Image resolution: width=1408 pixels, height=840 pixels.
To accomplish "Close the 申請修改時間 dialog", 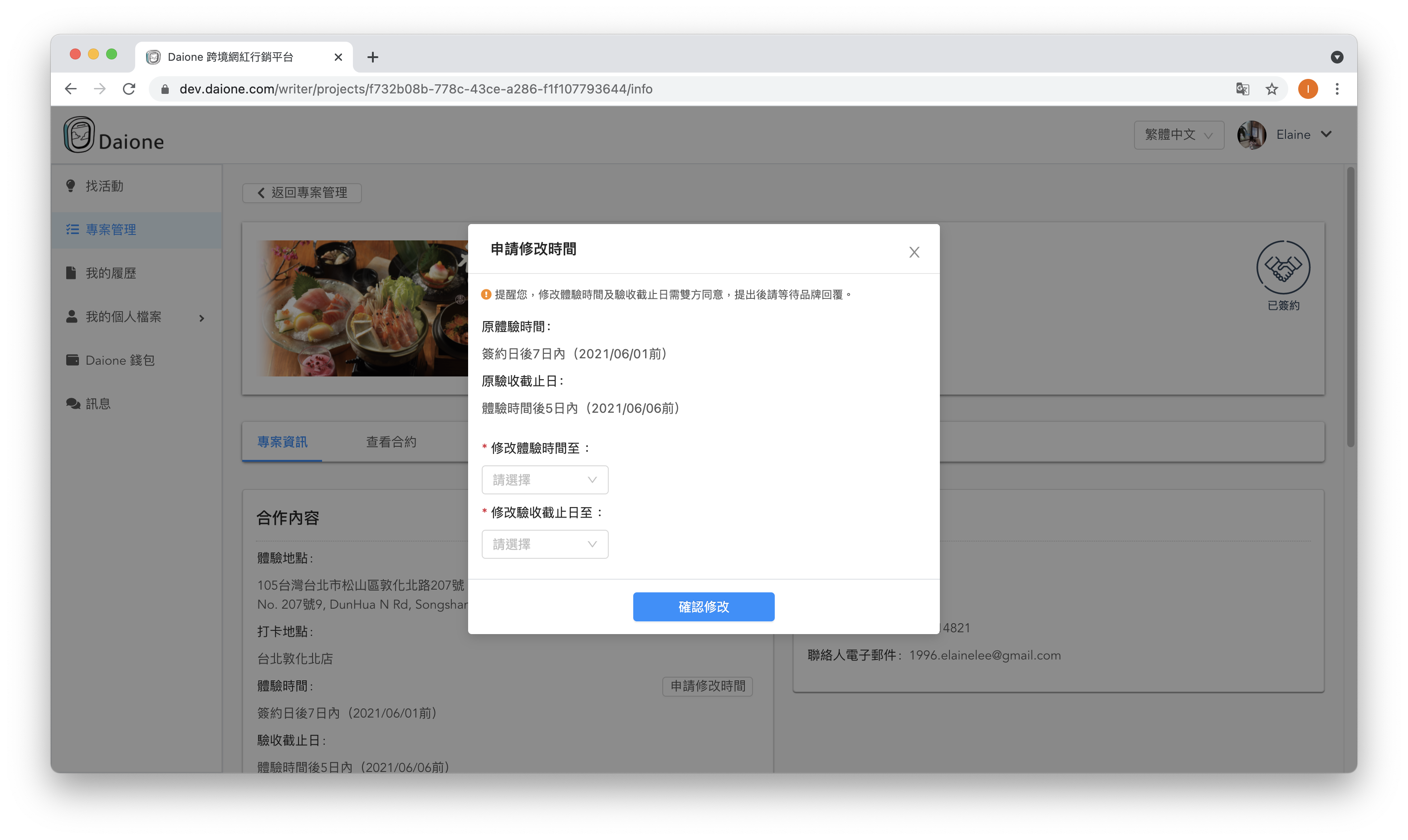I will click(914, 252).
